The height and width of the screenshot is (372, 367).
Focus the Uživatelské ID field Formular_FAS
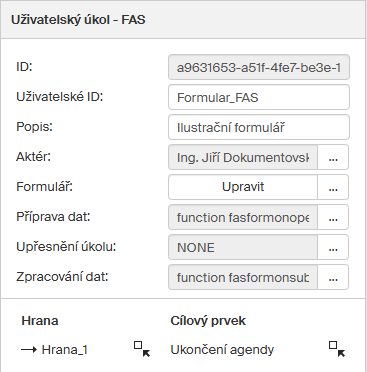pos(259,97)
